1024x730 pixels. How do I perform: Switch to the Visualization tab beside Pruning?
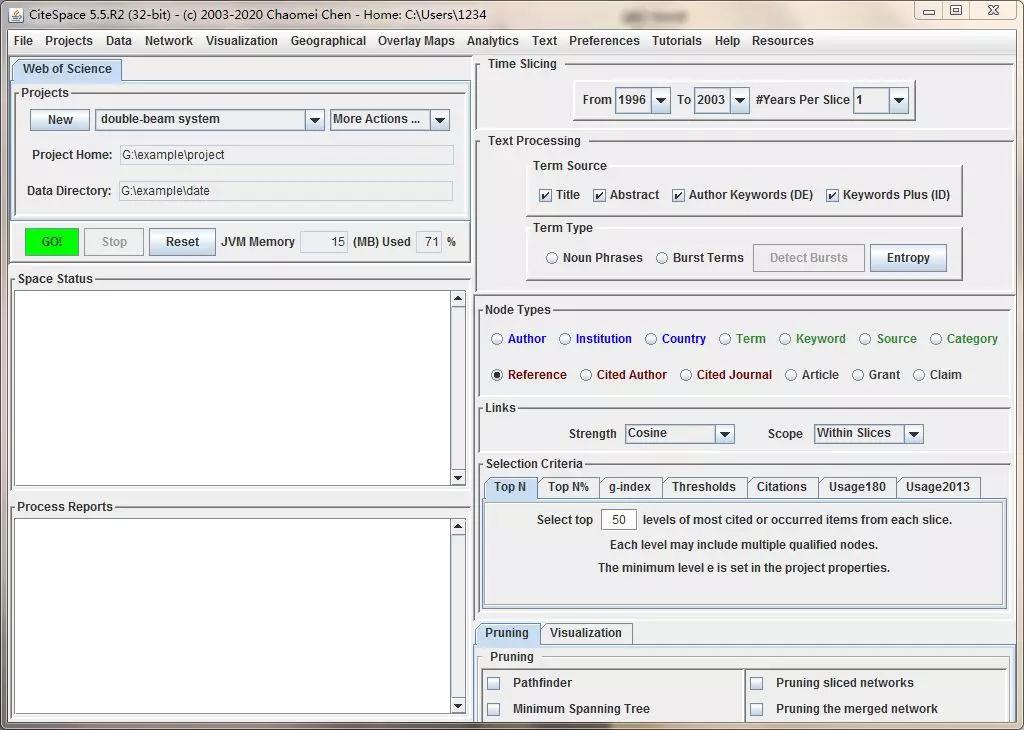point(586,633)
